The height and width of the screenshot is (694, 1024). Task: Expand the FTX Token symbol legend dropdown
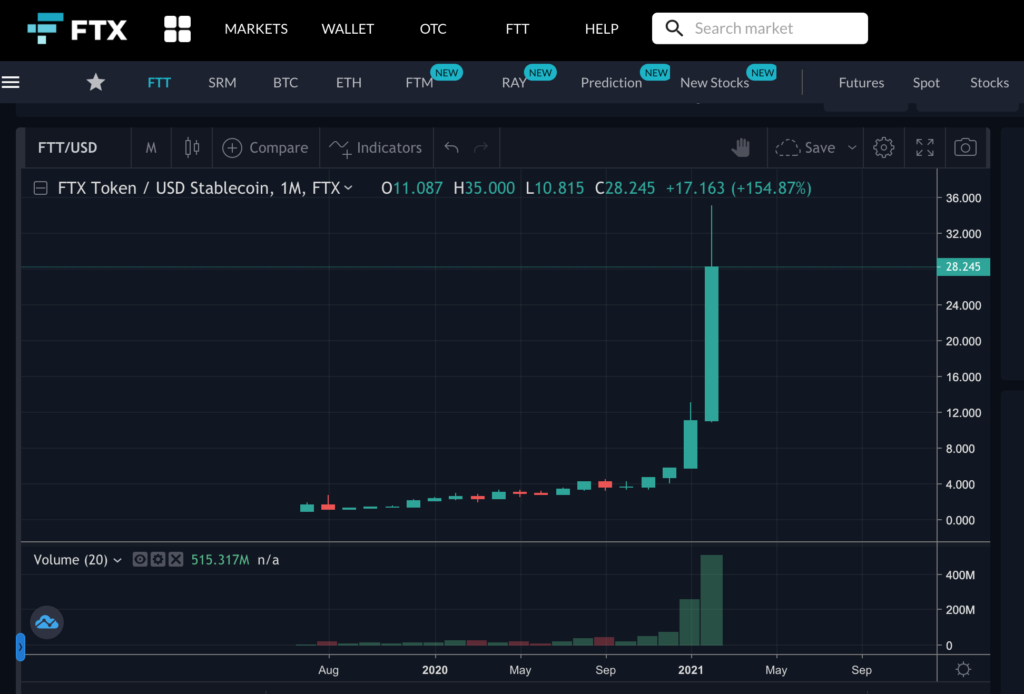pyautogui.click(x=348, y=188)
